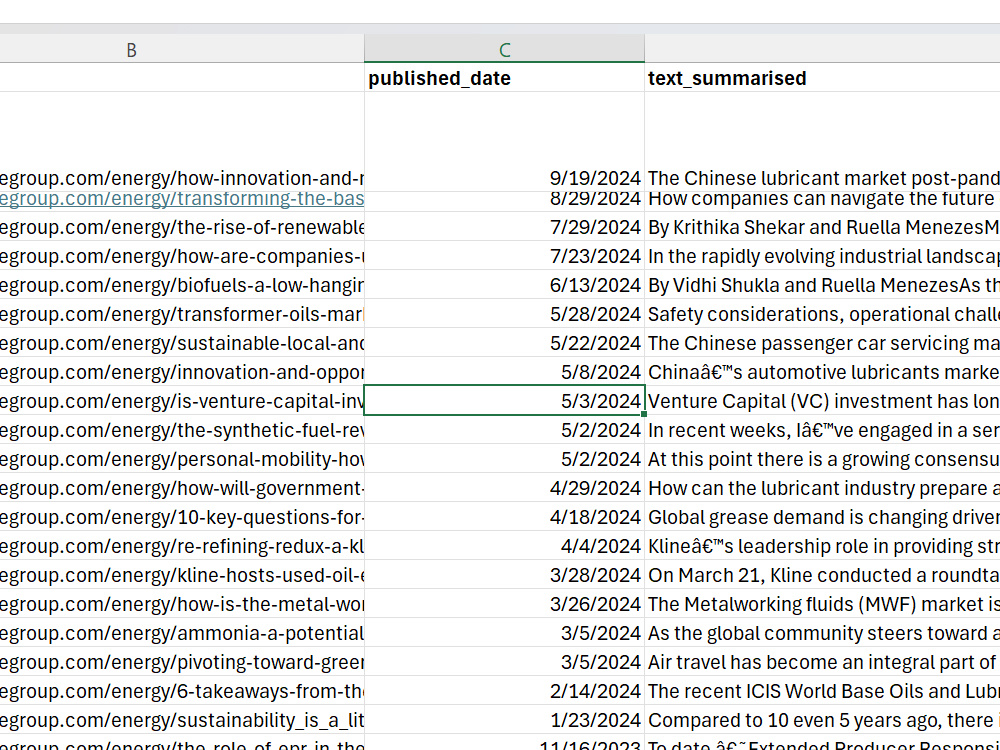Click summary 'By Vidhi Shukla and Ruella'
Image resolution: width=1000 pixels, height=750 pixels.
[x=822, y=285]
